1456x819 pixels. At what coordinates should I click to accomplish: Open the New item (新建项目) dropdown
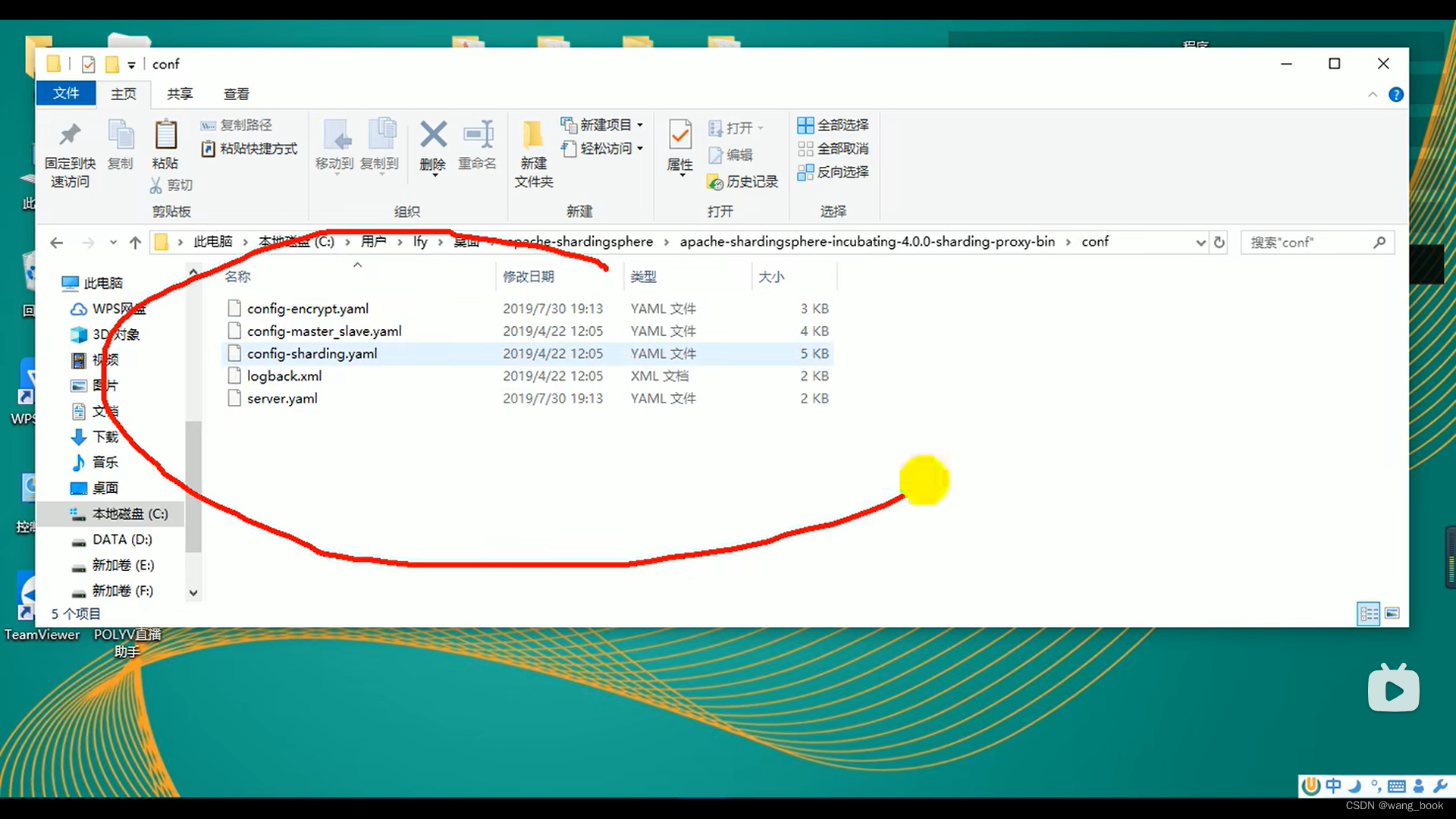click(602, 125)
